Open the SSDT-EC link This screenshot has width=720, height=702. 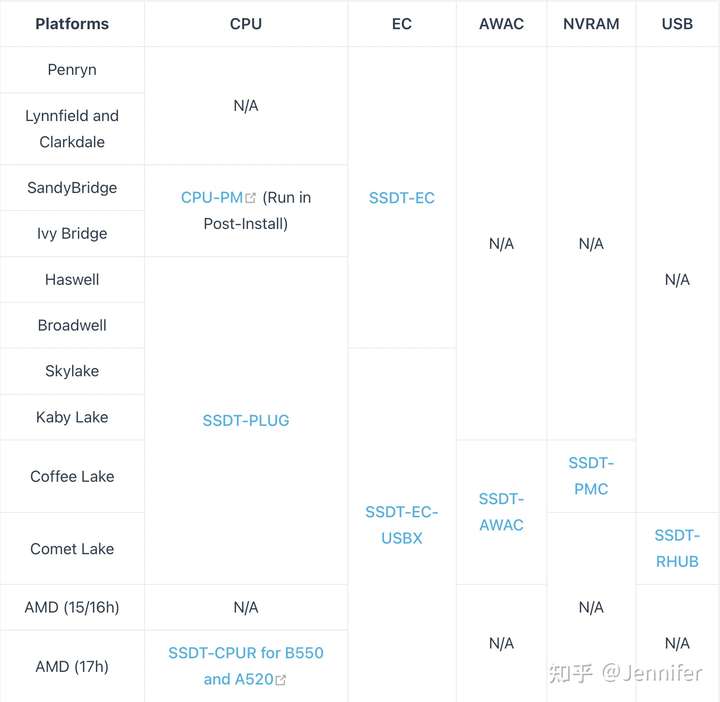point(401,198)
